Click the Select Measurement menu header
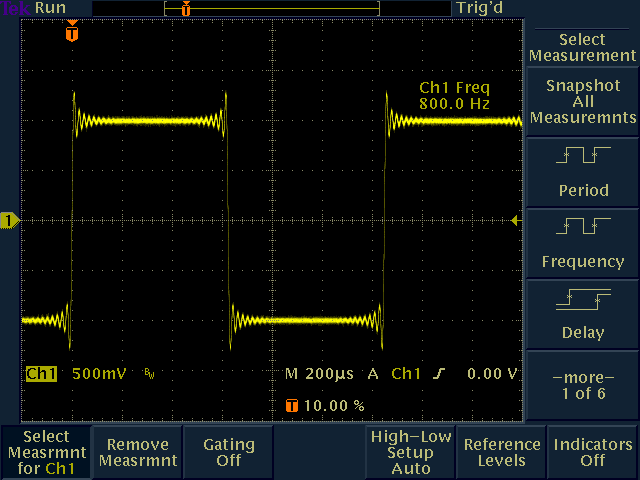 [582, 47]
